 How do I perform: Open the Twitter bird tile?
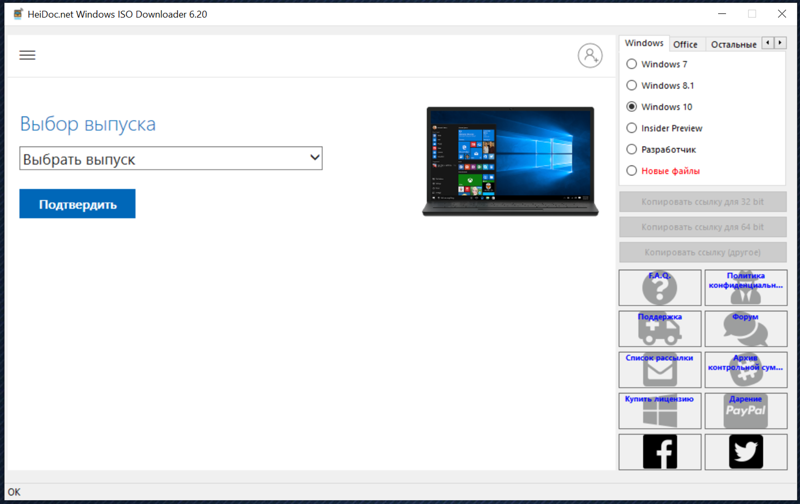(x=745, y=452)
